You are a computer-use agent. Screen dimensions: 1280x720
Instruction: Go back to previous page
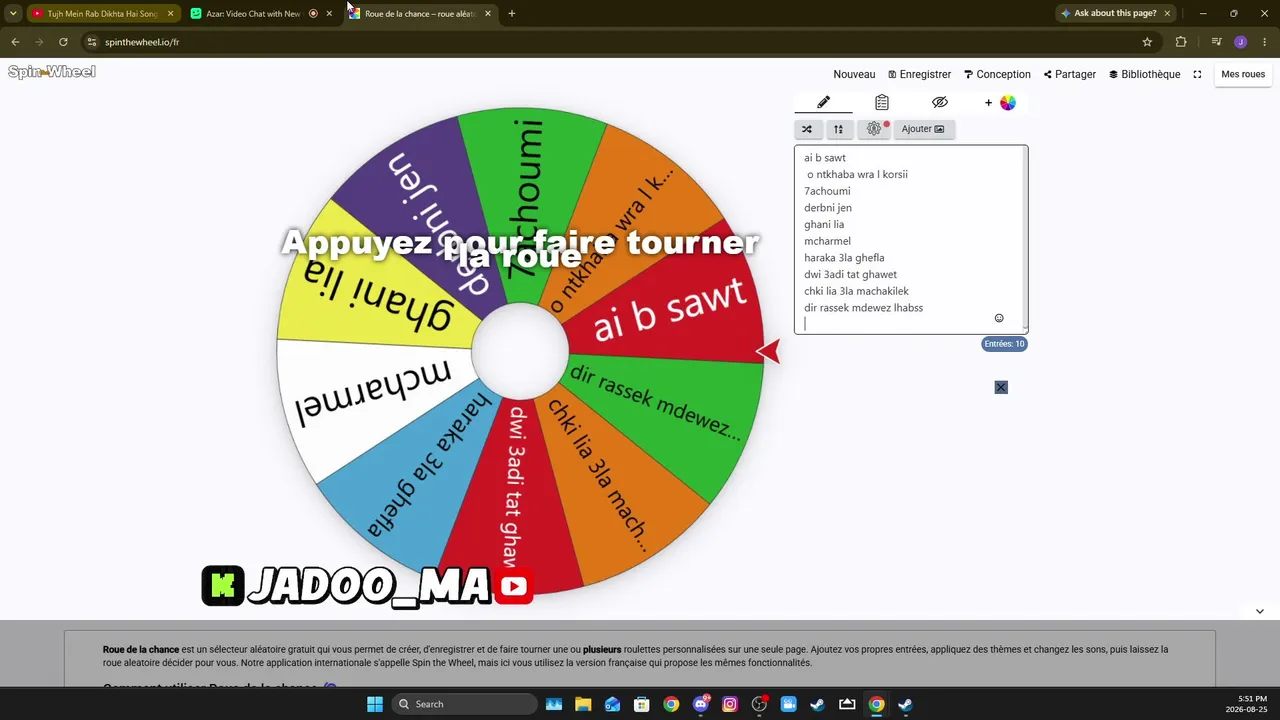[15, 42]
